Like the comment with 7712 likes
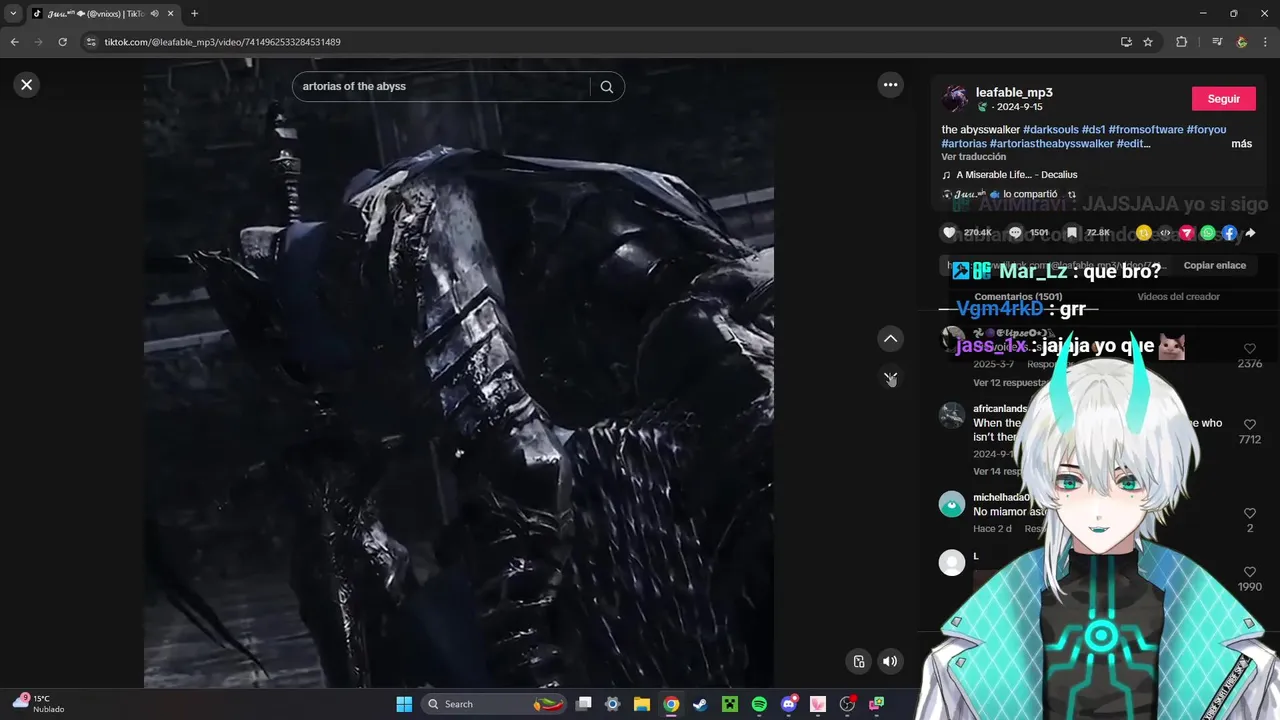 [1249, 425]
